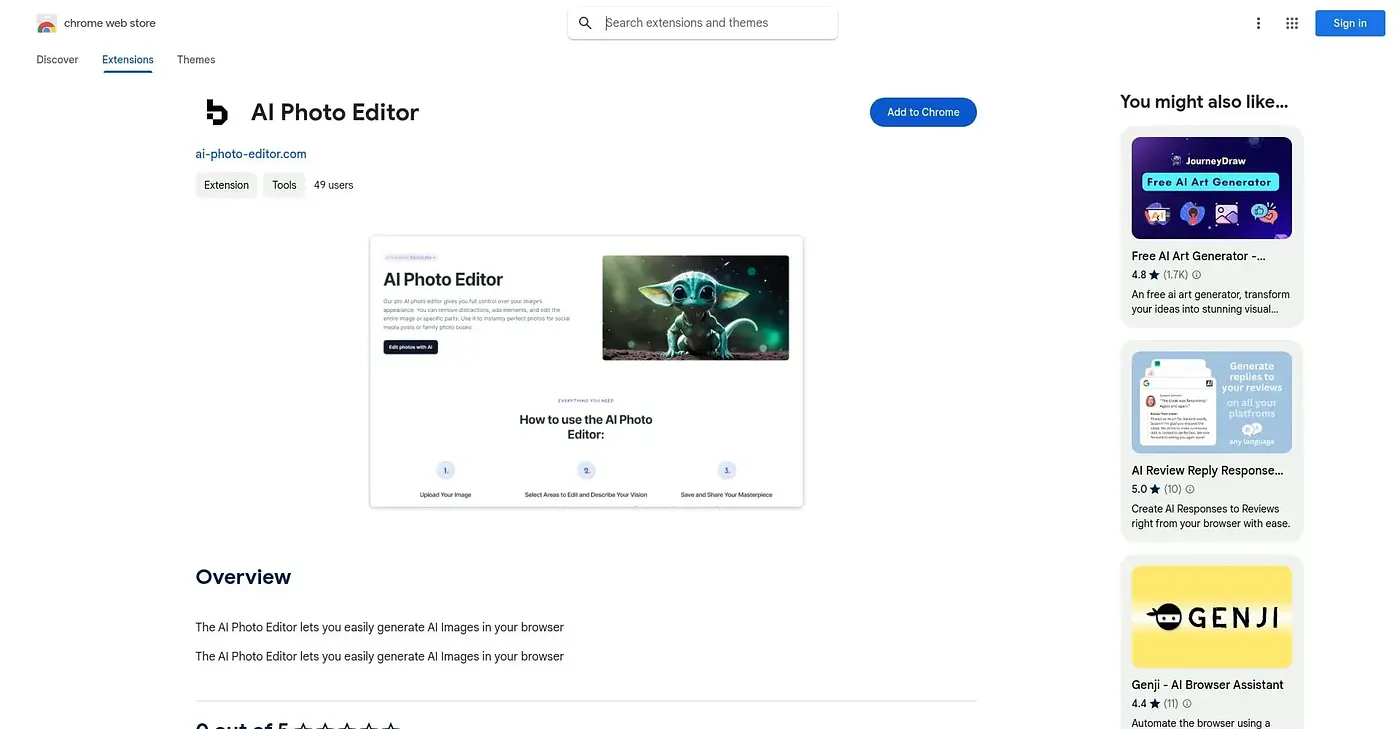The width and height of the screenshot is (1400, 729).
Task: Open the AI Review Reply Response thumbnail
Action: coord(1212,402)
